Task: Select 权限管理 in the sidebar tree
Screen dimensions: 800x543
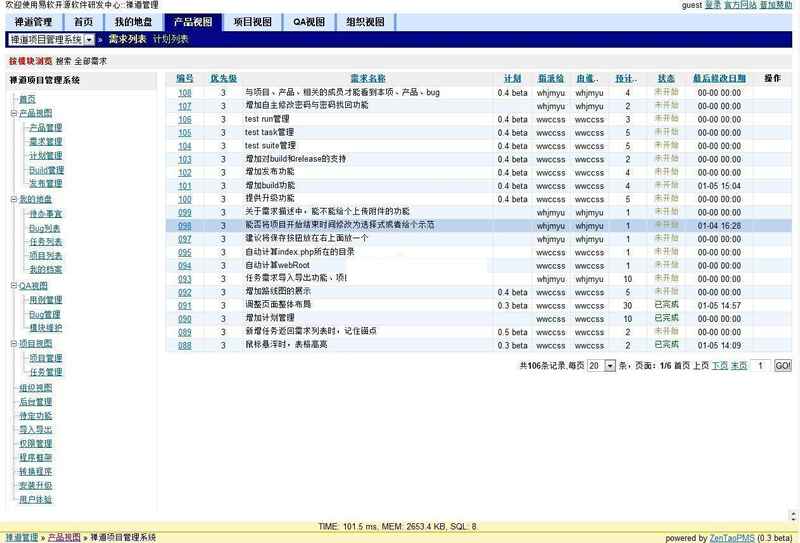Action: [x=35, y=443]
